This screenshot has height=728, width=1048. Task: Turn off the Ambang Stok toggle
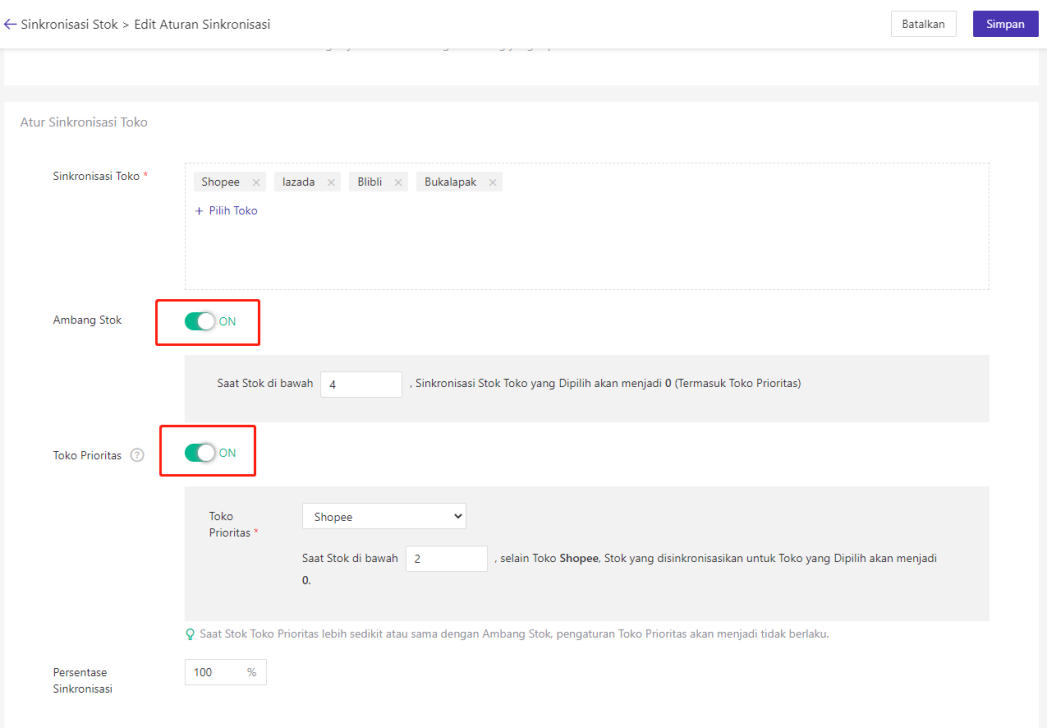[x=201, y=321]
